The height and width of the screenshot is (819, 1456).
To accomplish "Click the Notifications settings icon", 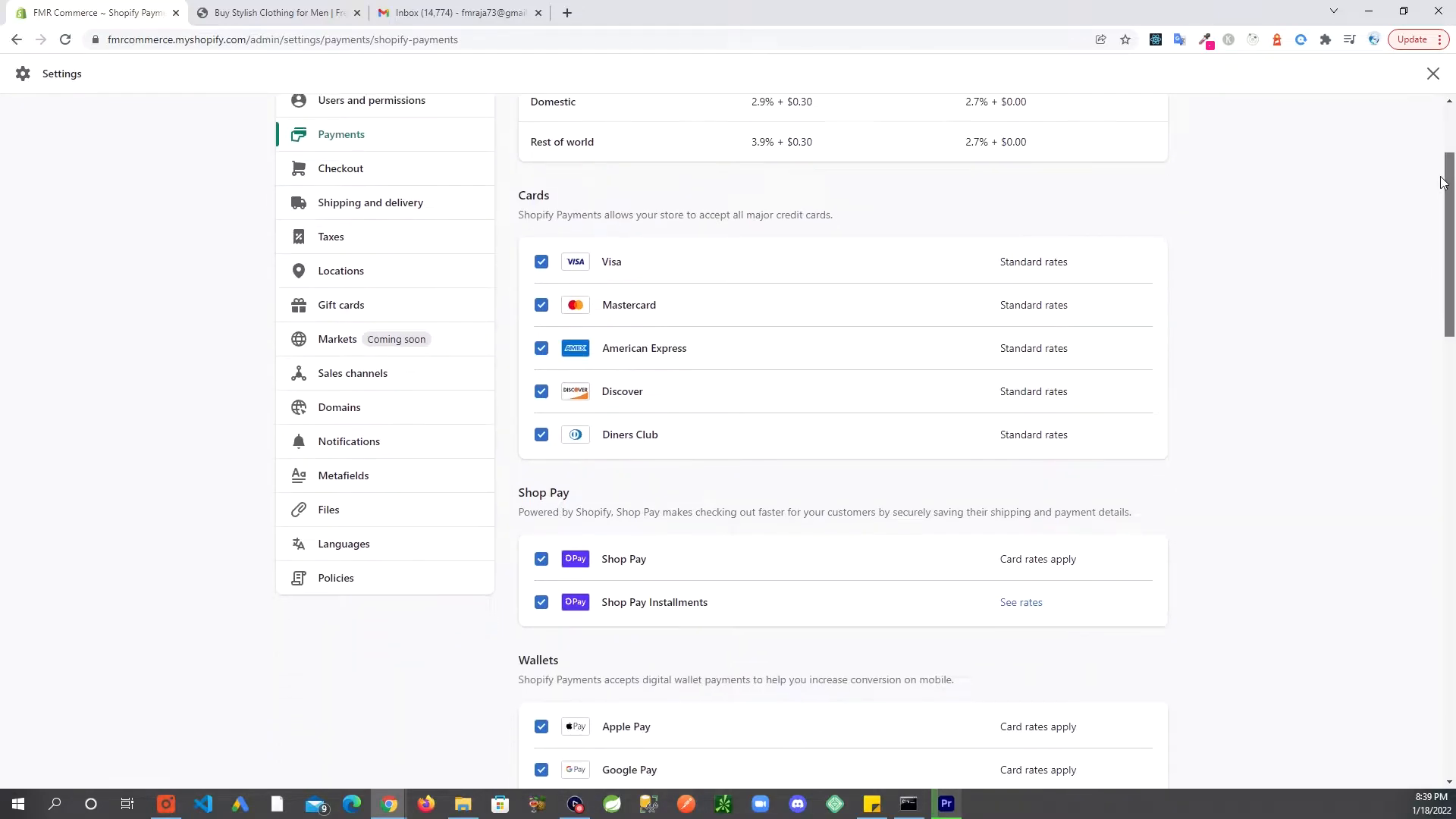I will coord(298,441).
